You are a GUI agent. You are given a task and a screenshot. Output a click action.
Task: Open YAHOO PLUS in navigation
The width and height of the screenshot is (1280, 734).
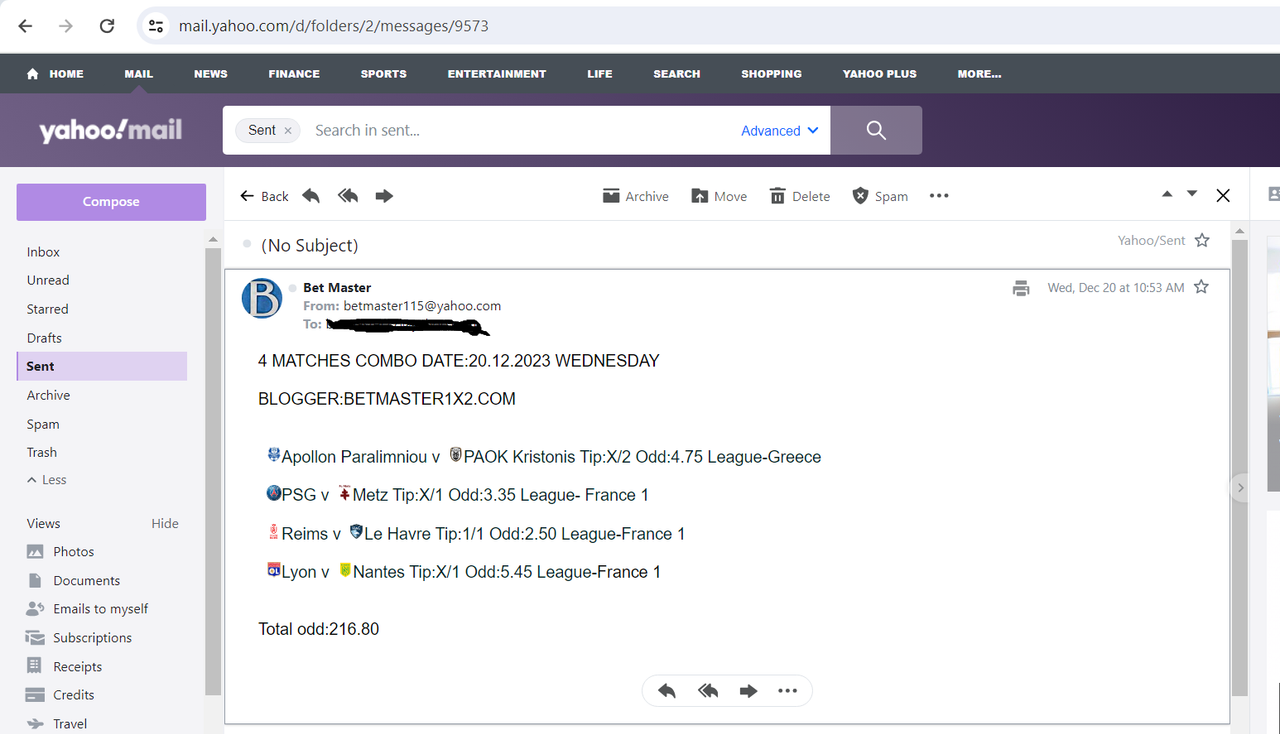880,74
